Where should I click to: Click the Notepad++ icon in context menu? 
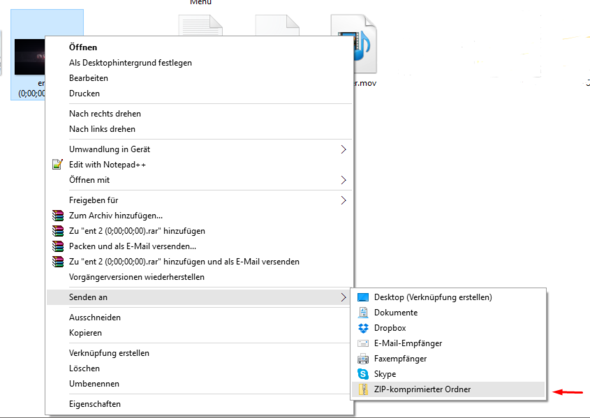click(x=57, y=164)
